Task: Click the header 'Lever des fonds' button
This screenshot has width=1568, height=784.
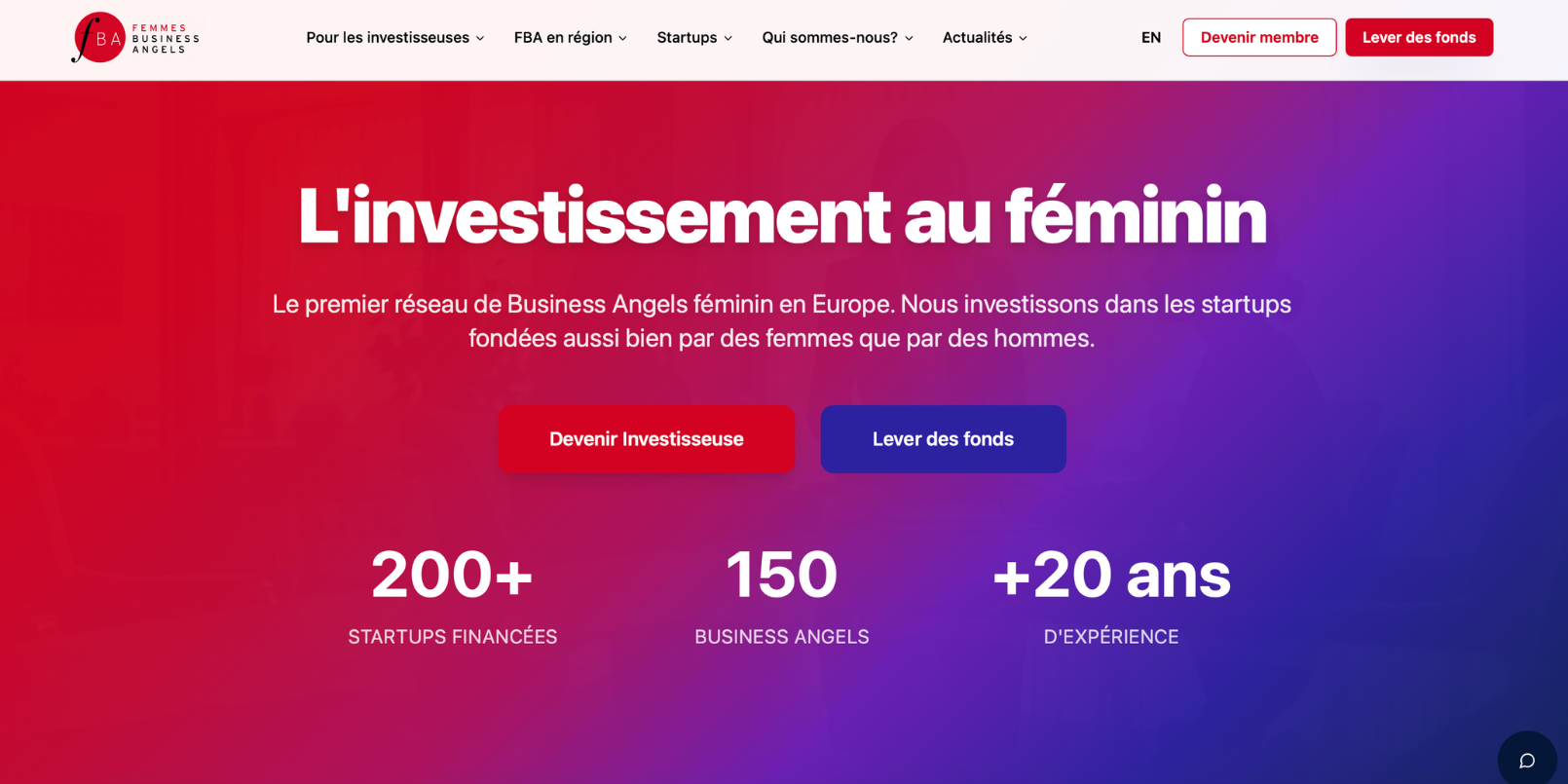Action: [x=1419, y=37]
